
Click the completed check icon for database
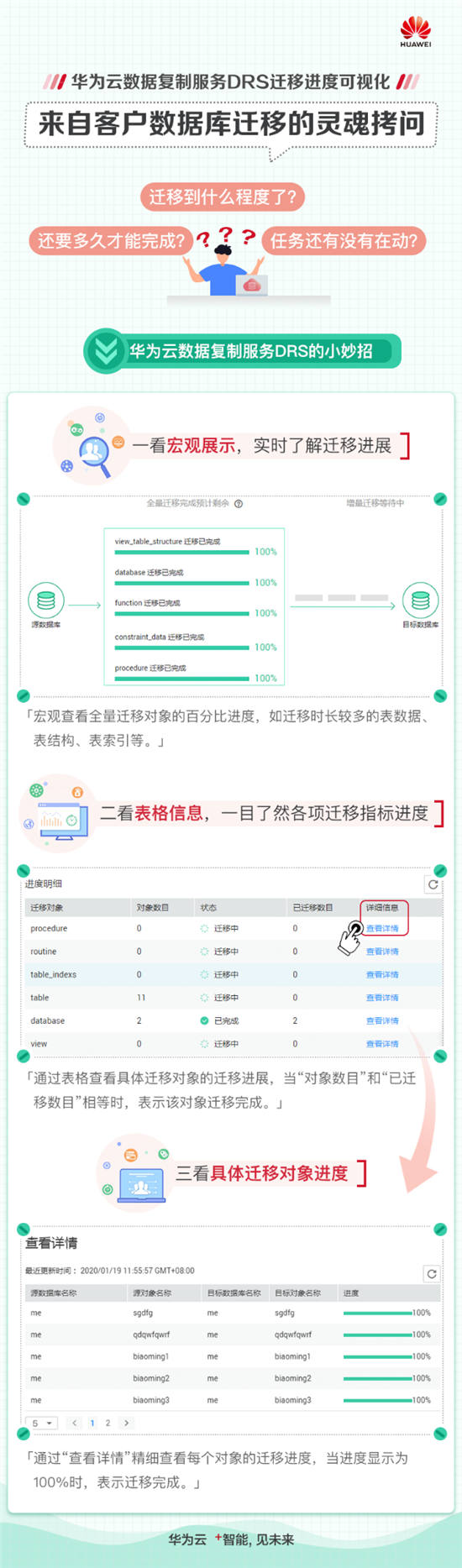pos(204,1021)
